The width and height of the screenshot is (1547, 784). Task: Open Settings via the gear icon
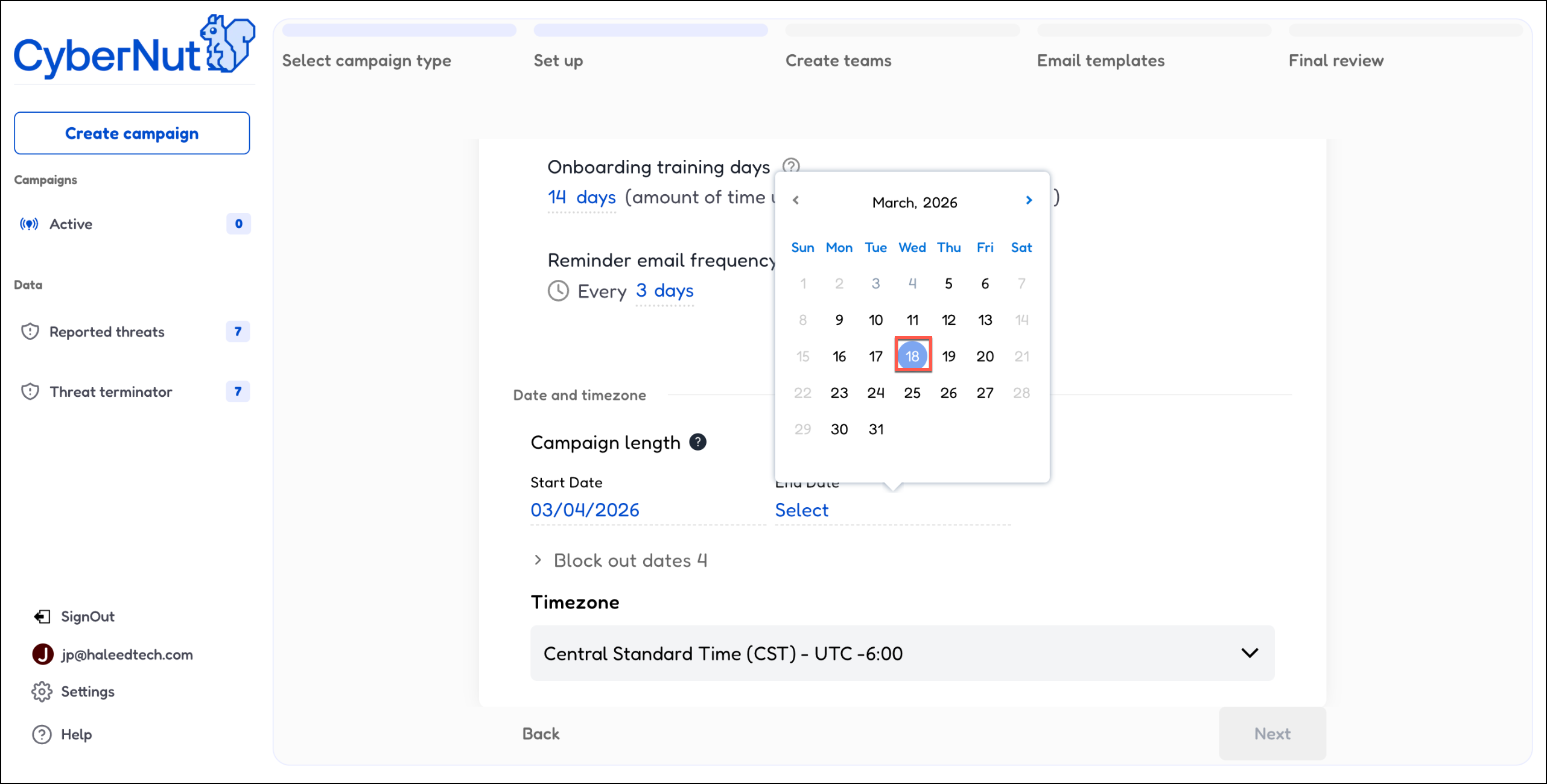pos(42,692)
